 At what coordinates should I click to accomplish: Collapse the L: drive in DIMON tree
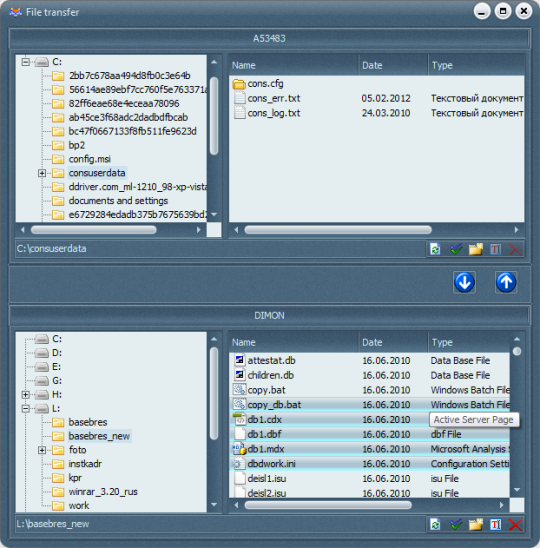[x=26, y=408]
